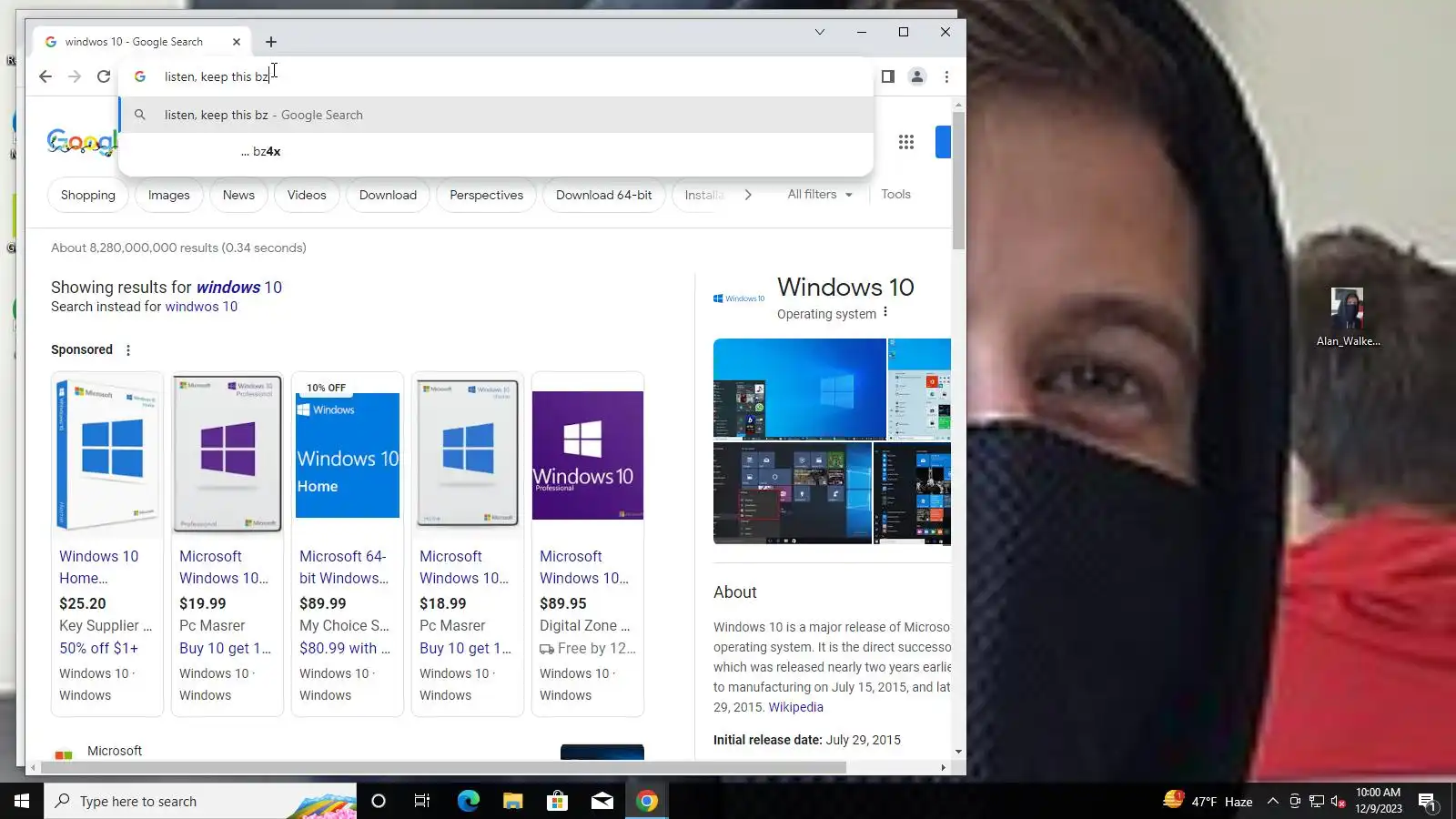1456x819 pixels.
Task: Open the Wikipedia link in About
Action: click(x=795, y=707)
